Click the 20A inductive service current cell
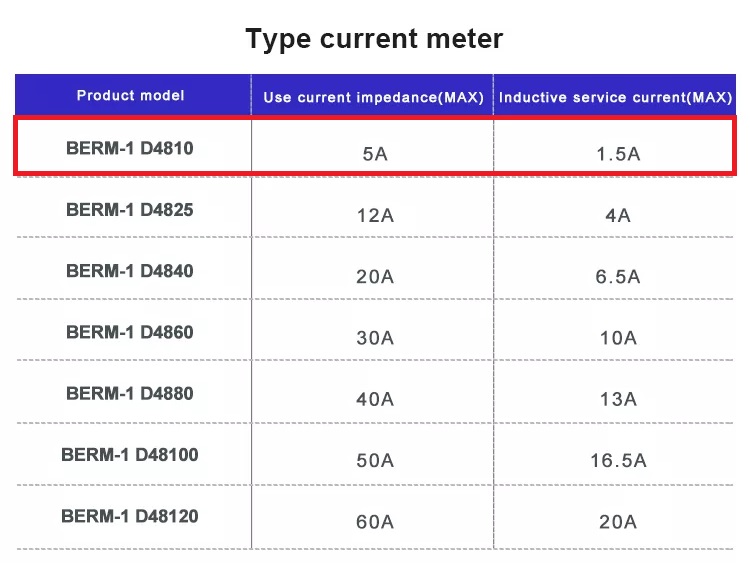750x563 pixels. (x=618, y=522)
